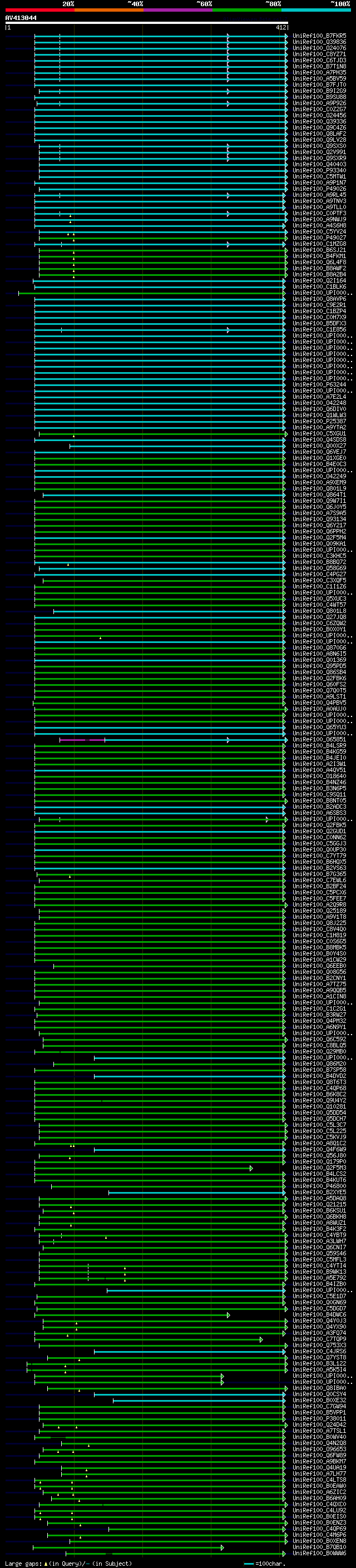
Task: Click the UniRef100_P38011 label
Action: [319, 1419]
